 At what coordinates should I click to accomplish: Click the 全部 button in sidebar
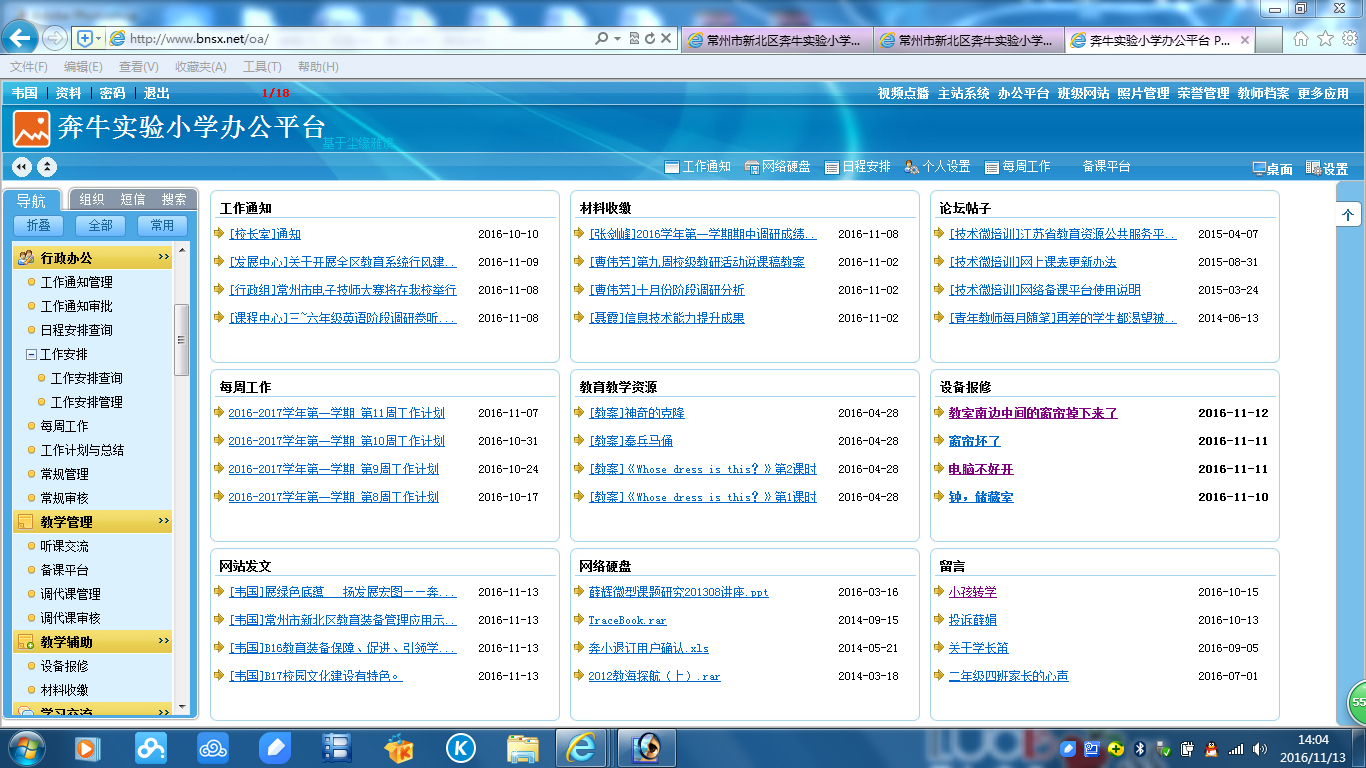click(x=100, y=225)
